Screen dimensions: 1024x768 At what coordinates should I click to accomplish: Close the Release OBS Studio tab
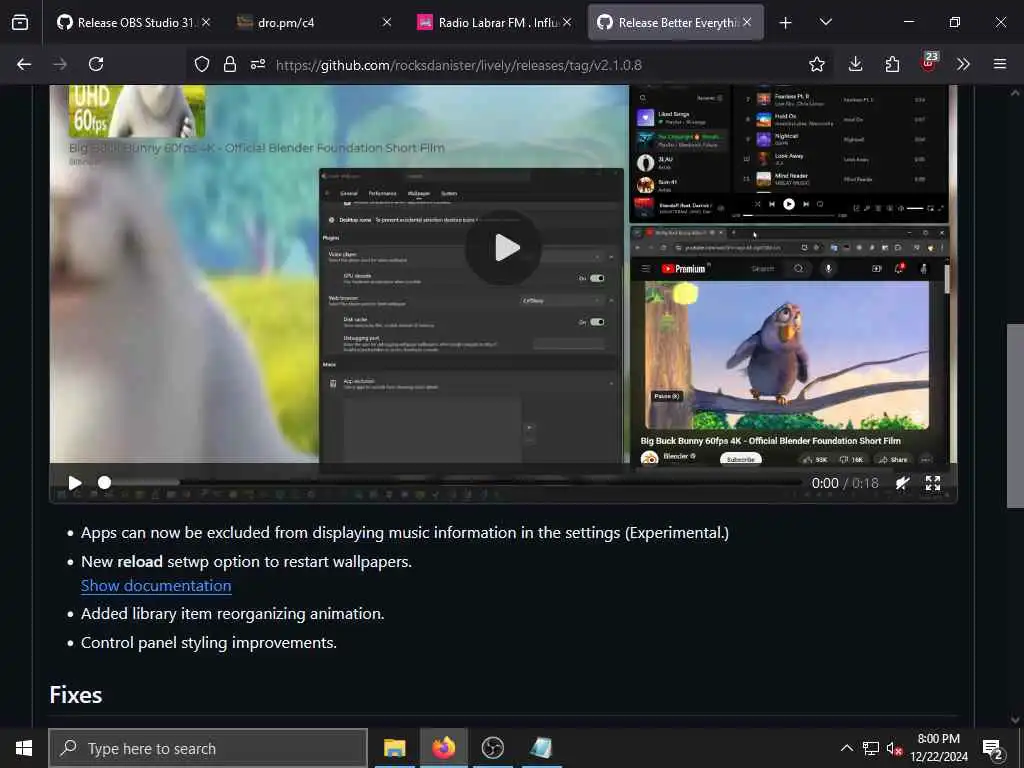[206, 22]
